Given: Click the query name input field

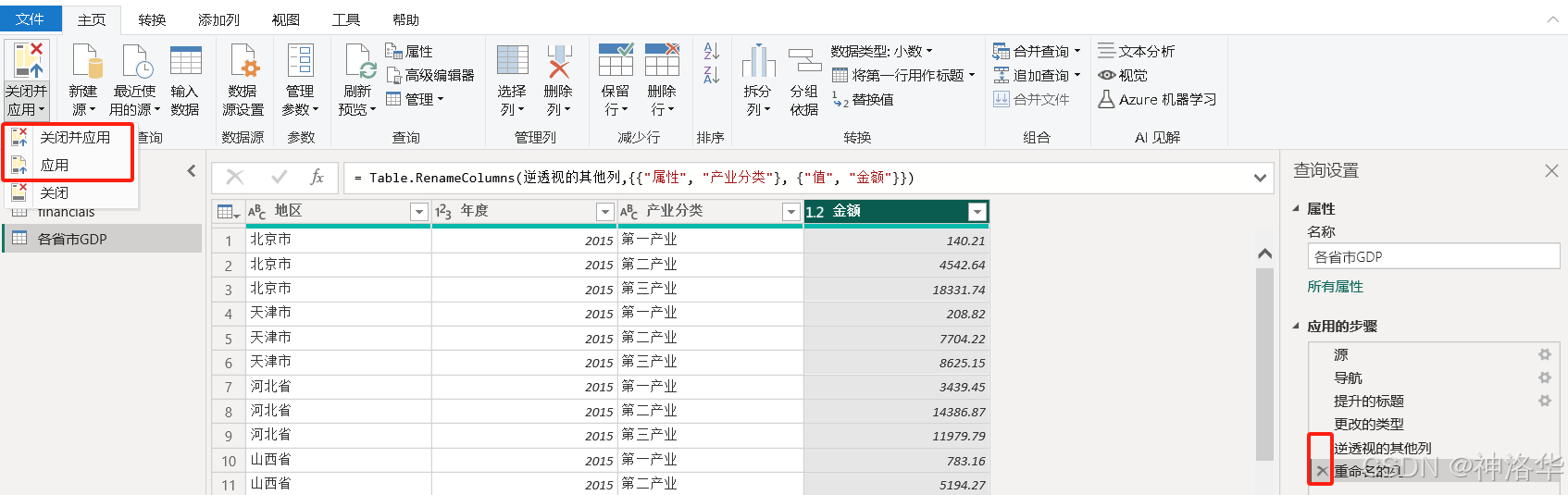Looking at the screenshot, I should tap(1433, 256).
